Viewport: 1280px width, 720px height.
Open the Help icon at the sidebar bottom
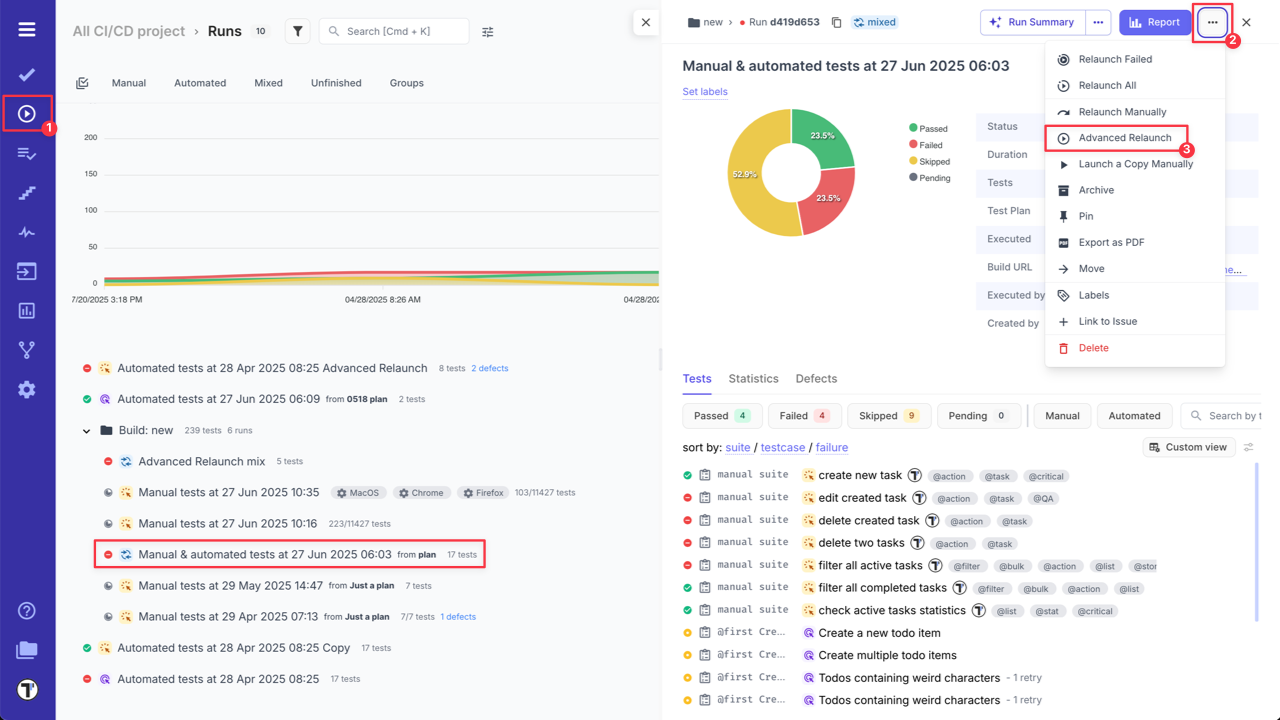(x=27, y=610)
